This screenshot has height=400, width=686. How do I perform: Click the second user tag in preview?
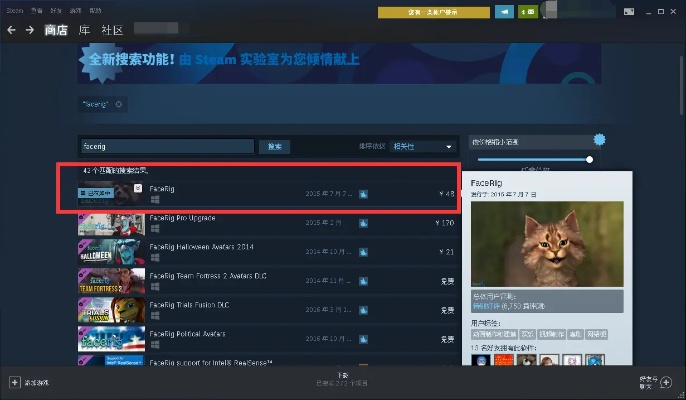point(527,334)
